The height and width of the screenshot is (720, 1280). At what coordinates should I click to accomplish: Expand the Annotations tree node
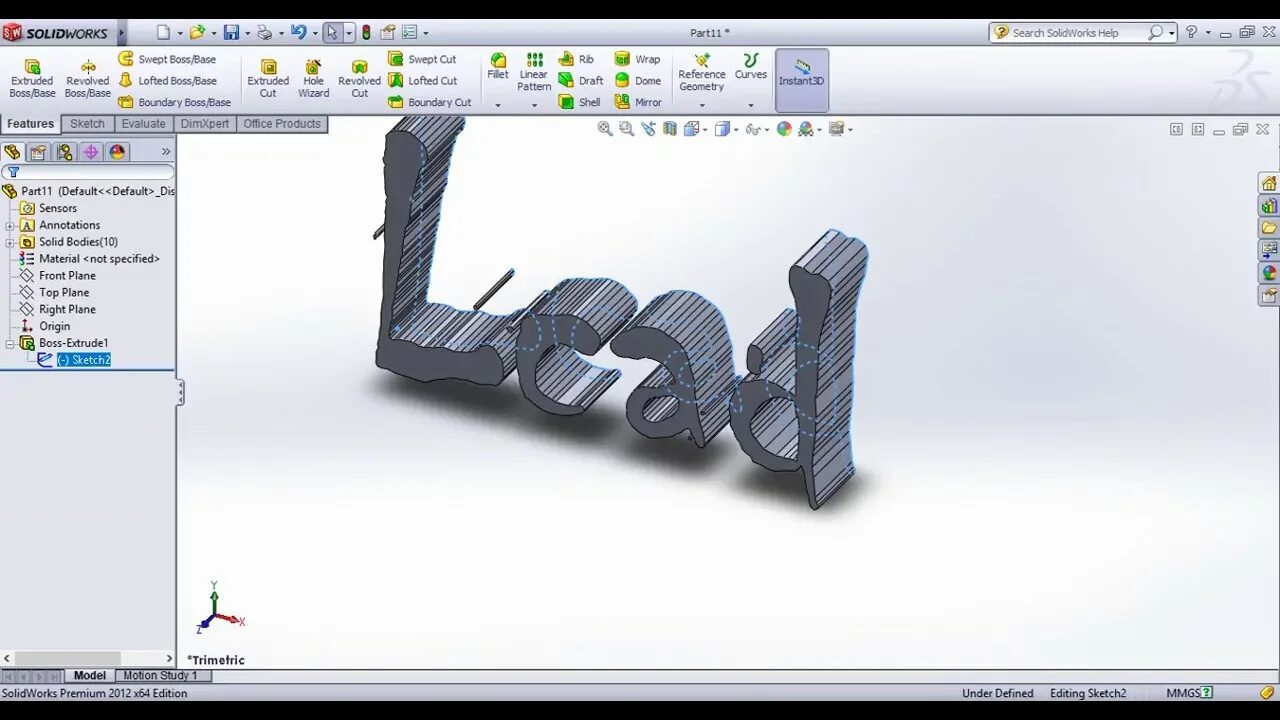[x=10, y=225]
